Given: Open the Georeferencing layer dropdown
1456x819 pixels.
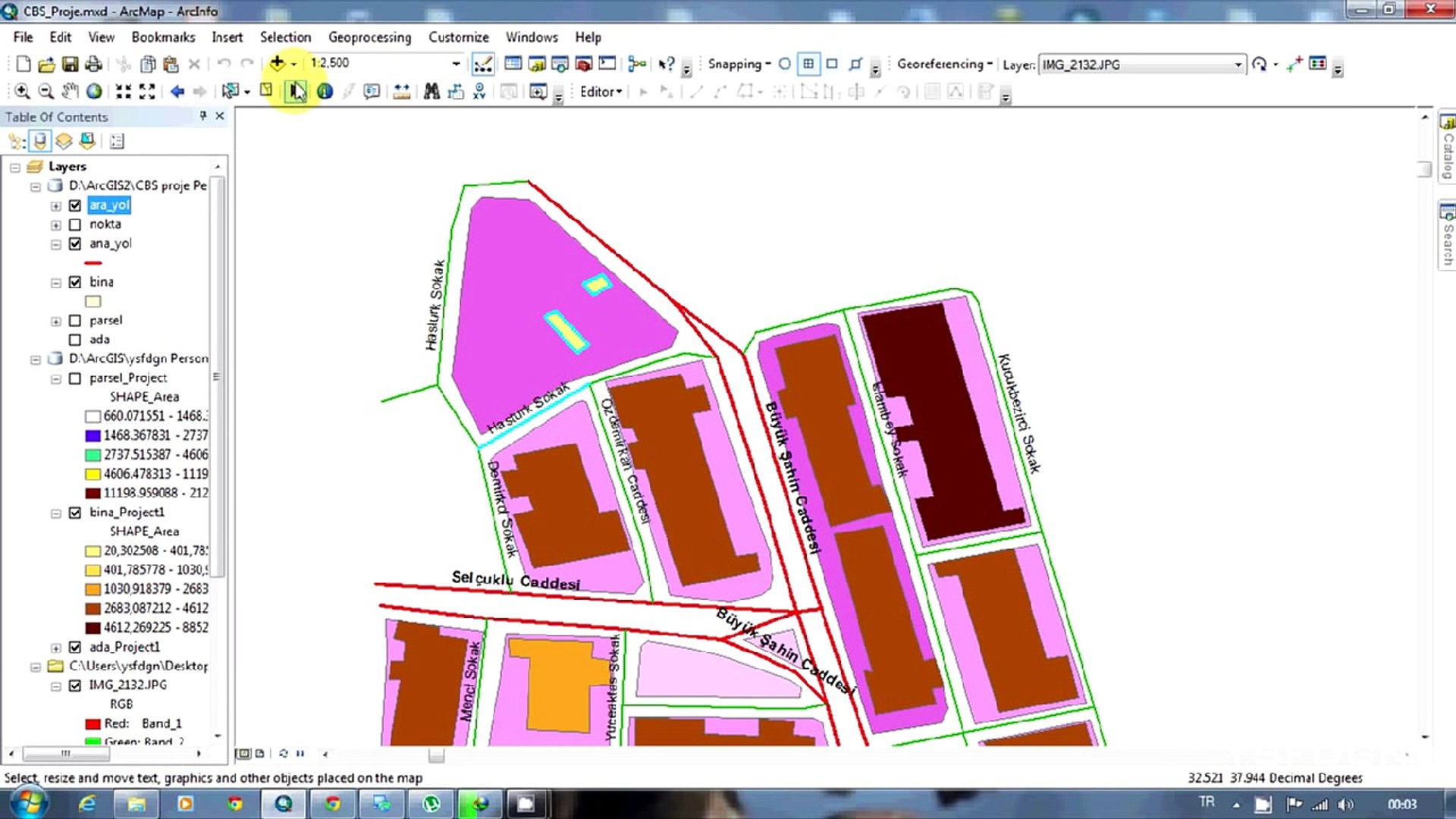Looking at the screenshot, I should pos(1238,64).
